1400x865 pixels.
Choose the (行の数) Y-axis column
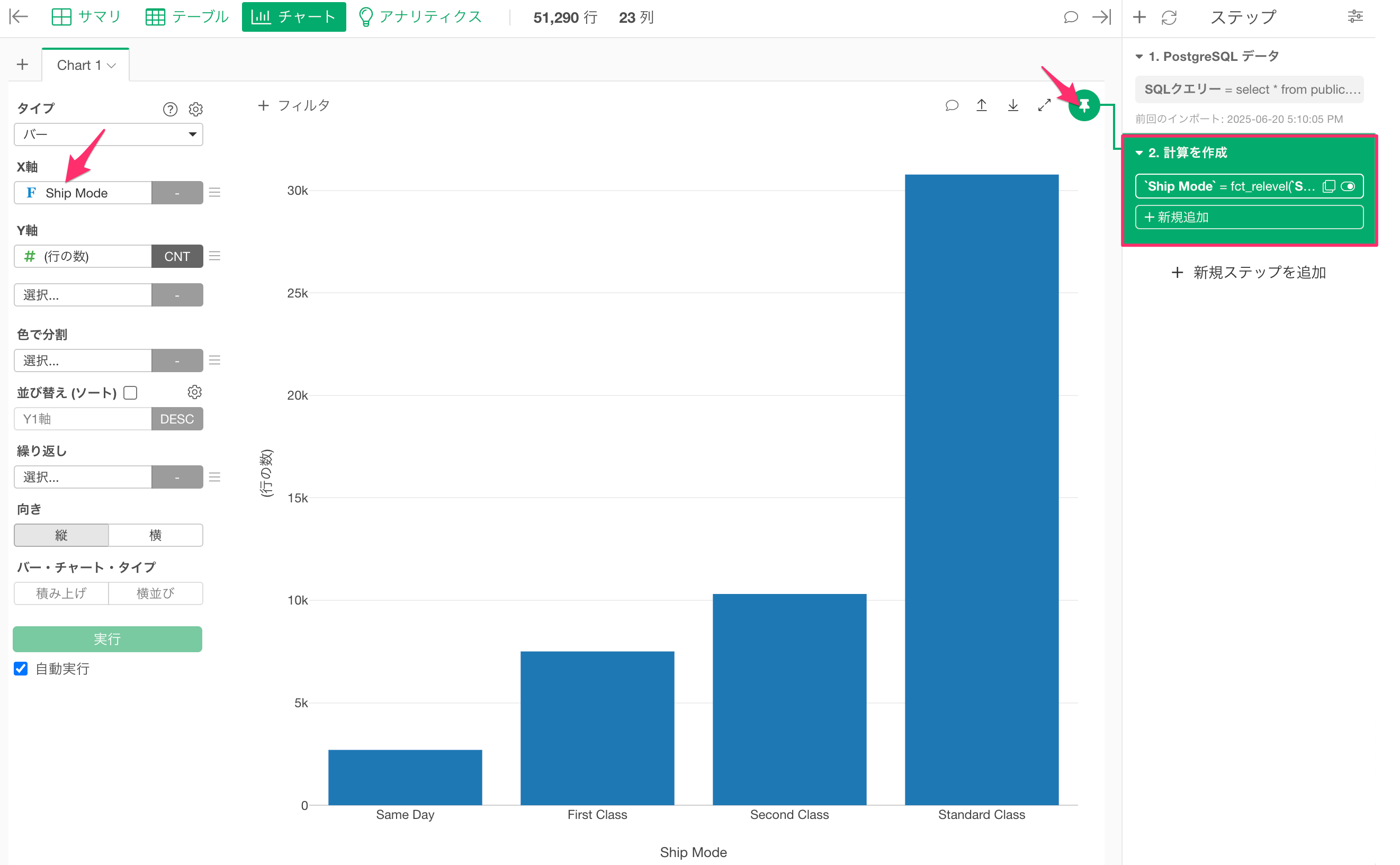[x=83, y=256]
